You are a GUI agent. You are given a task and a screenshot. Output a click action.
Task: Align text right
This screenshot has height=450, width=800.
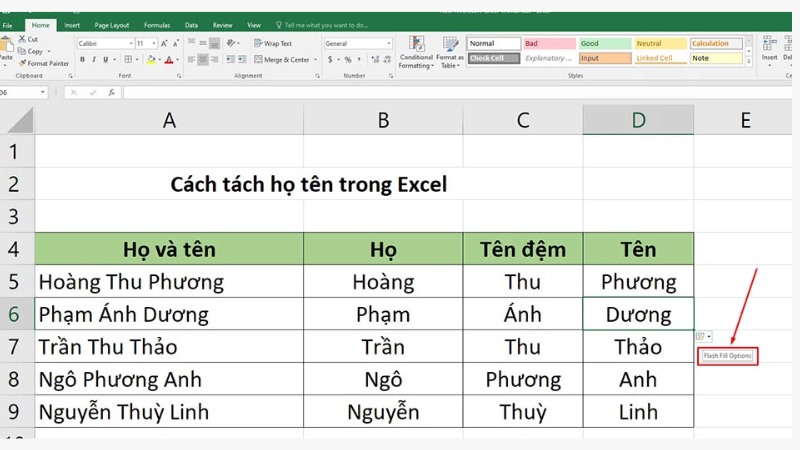[215, 60]
